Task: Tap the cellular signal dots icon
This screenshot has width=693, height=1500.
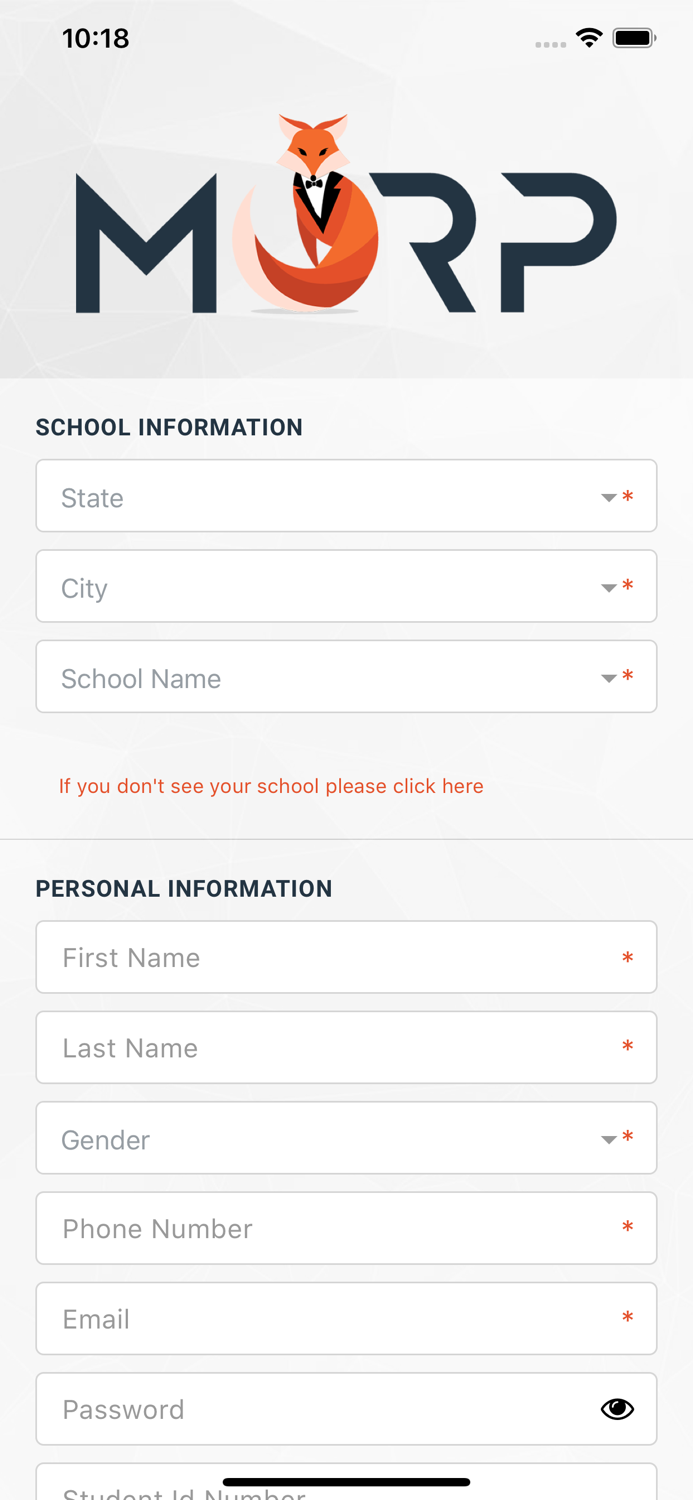Action: pyautogui.click(x=550, y=44)
